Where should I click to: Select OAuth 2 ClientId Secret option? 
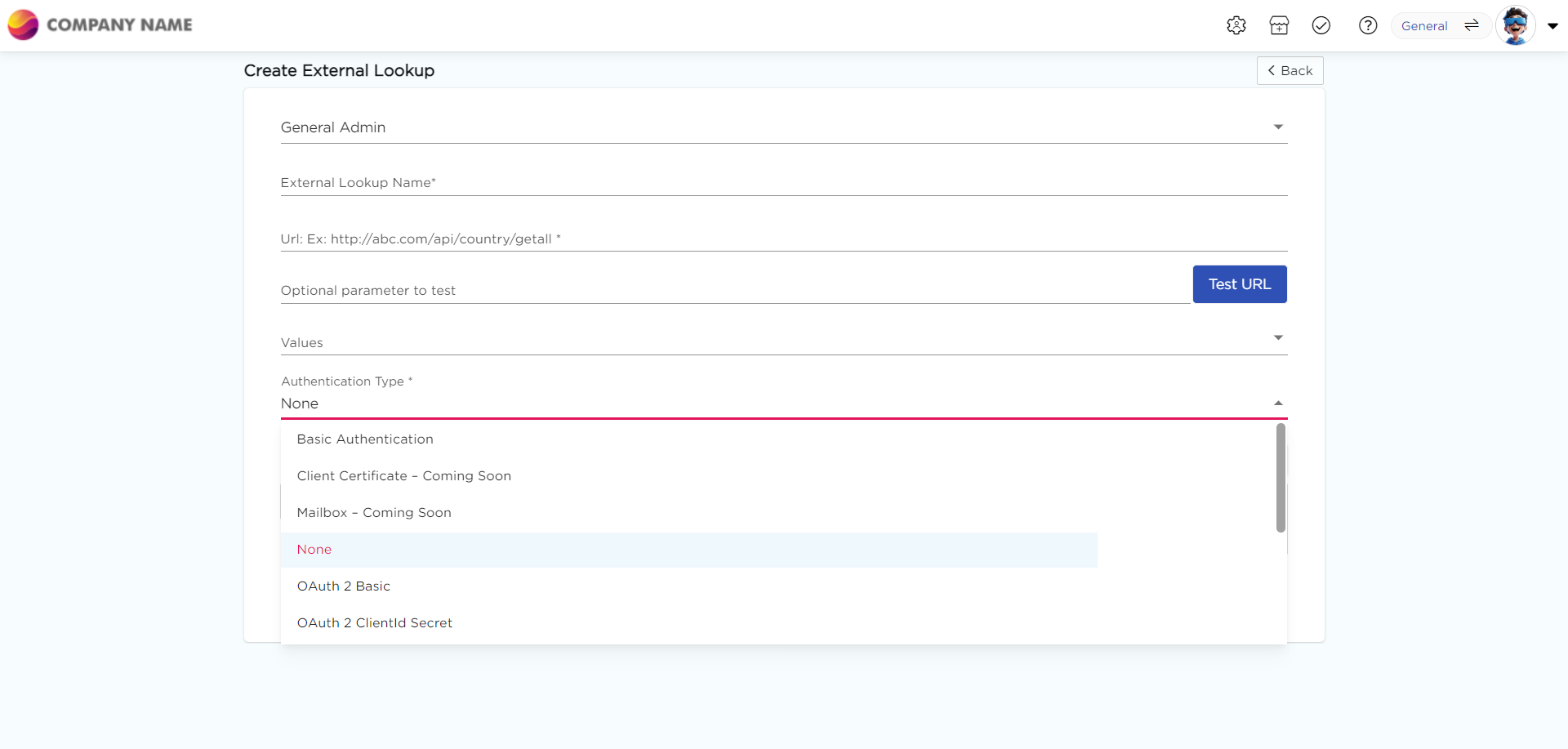[x=375, y=623]
